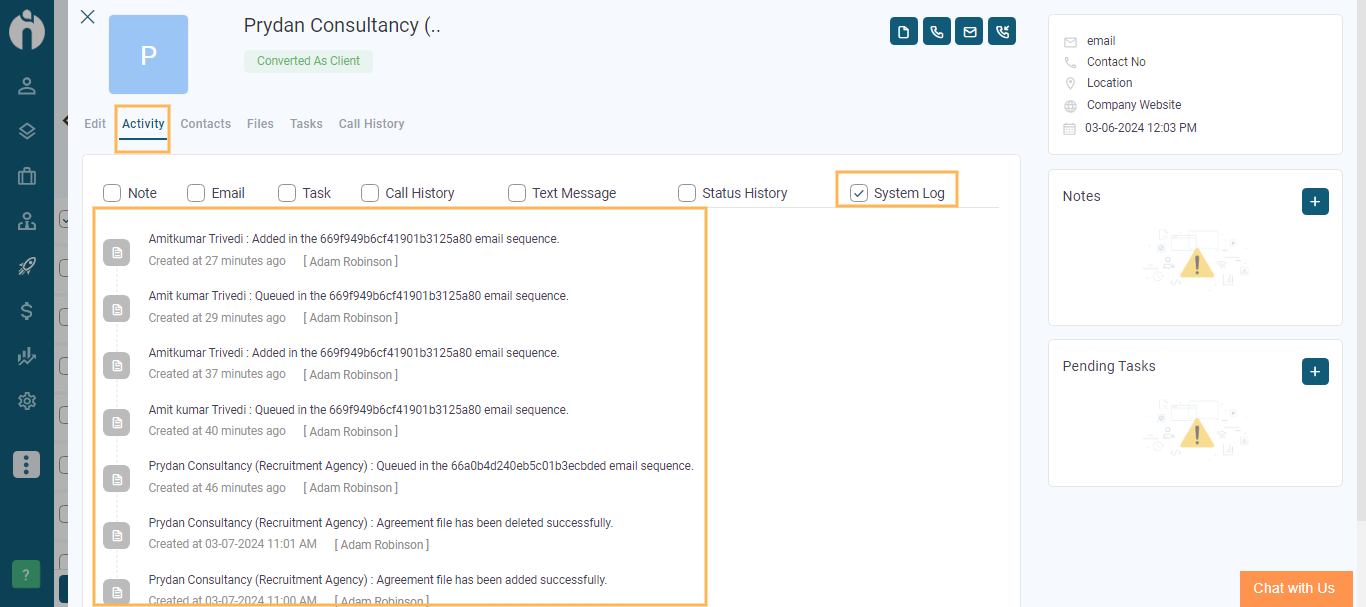Image resolution: width=1366 pixels, height=607 pixels.
Task: Tick the Text Message filter checkbox
Action: pos(517,193)
